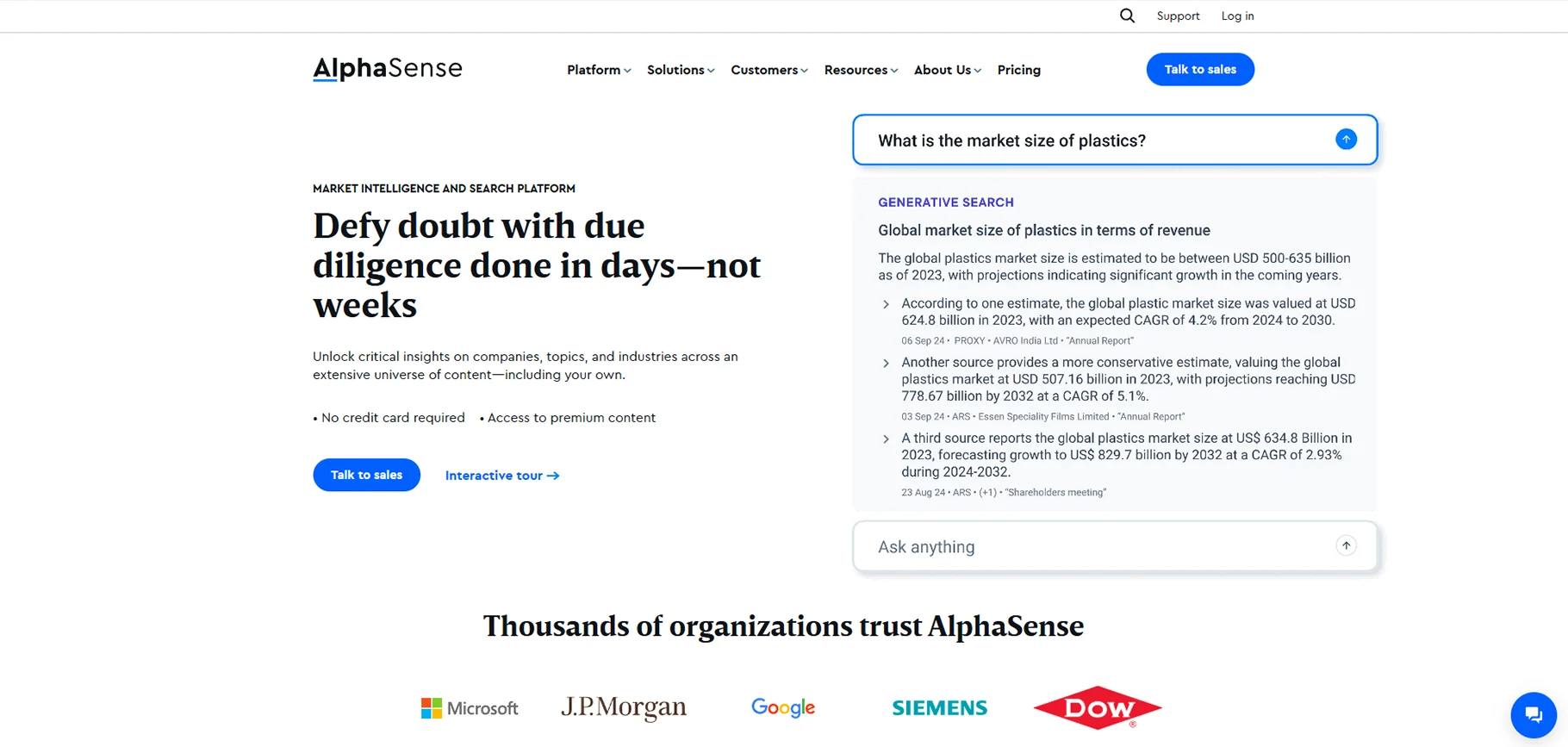Open the Resources dropdown menu

click(x=861, y=70)
